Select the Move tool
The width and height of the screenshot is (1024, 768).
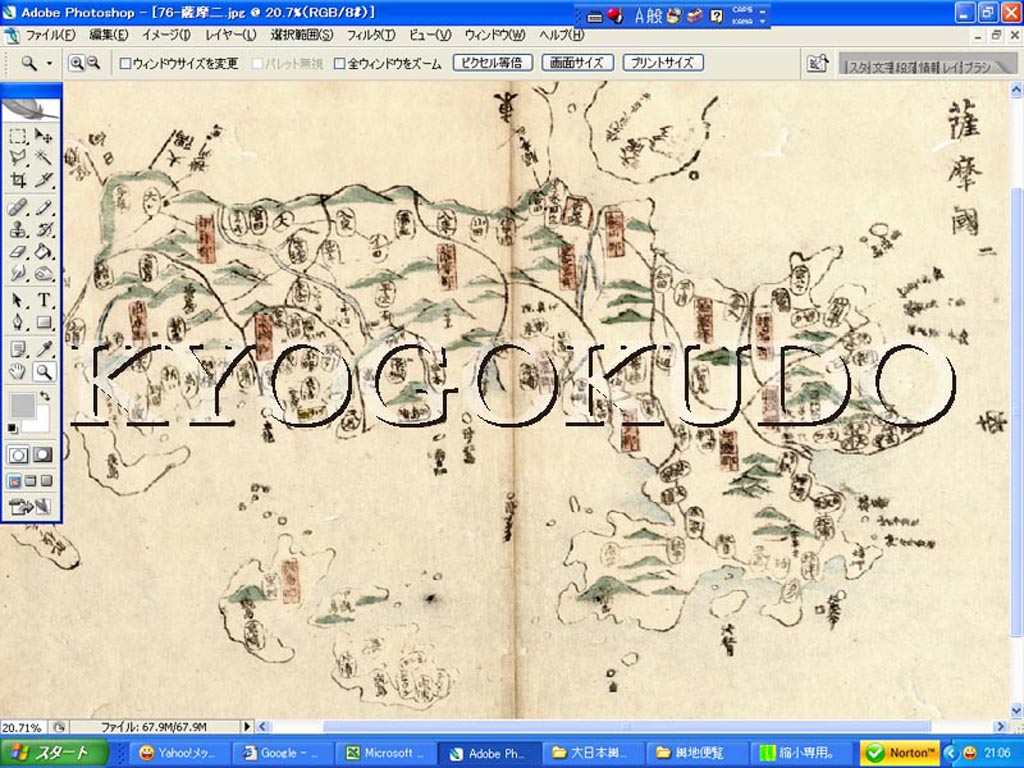pyautogui.click(x=43, y=135)
